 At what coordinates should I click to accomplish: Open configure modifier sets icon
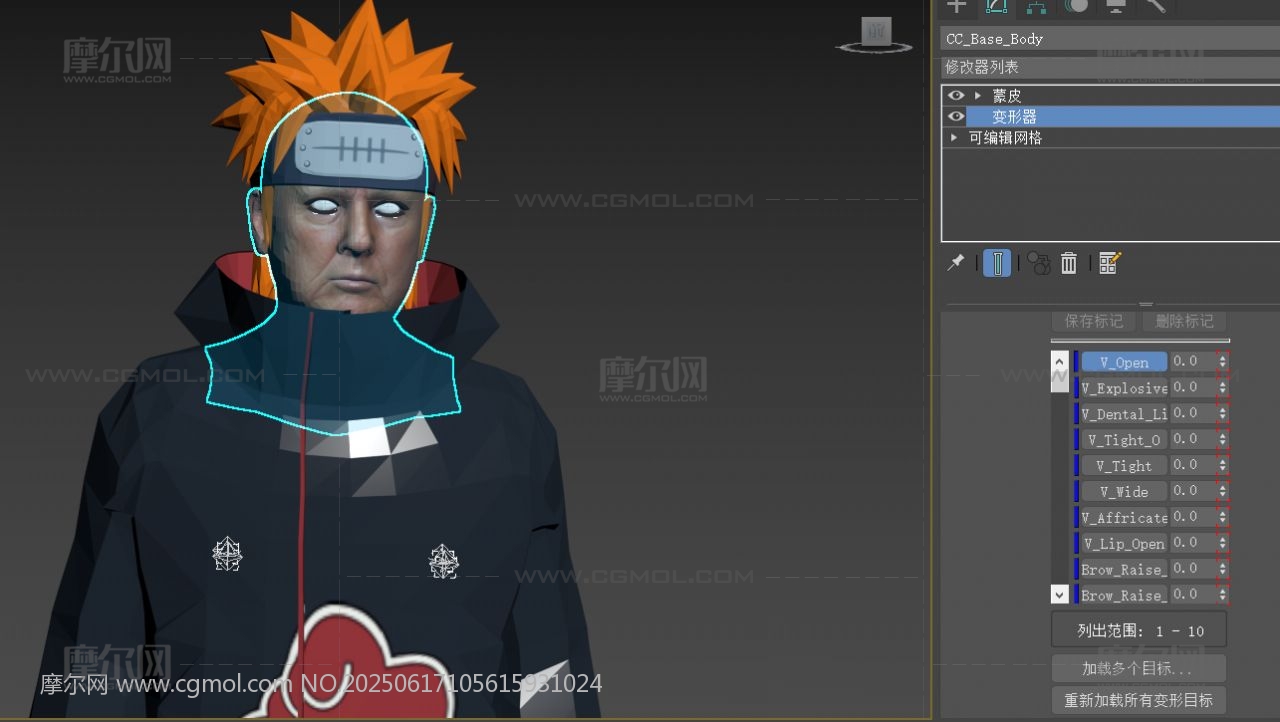pyautogui.click(x=1109, y=263)
